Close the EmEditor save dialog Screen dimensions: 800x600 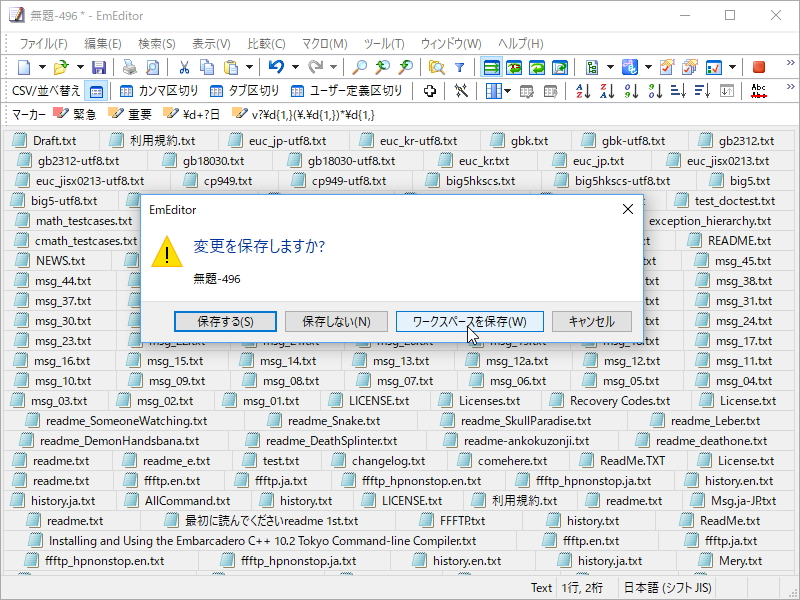(x=628, y=209)
